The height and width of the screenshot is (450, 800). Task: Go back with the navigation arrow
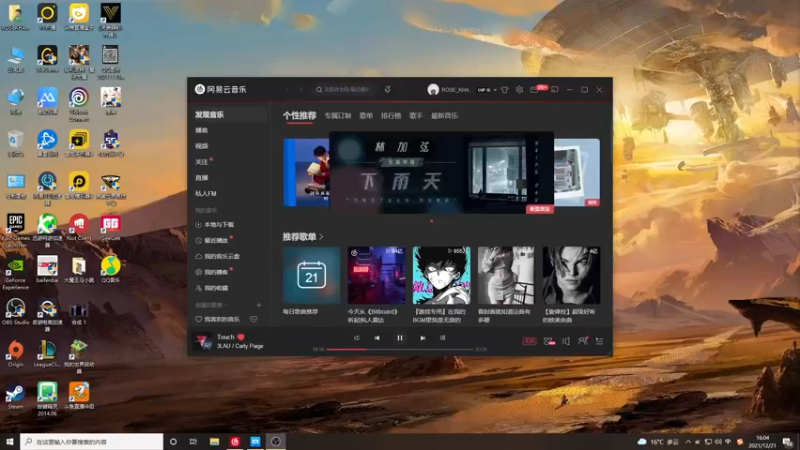pyautogui.click(x=287, y=89)
